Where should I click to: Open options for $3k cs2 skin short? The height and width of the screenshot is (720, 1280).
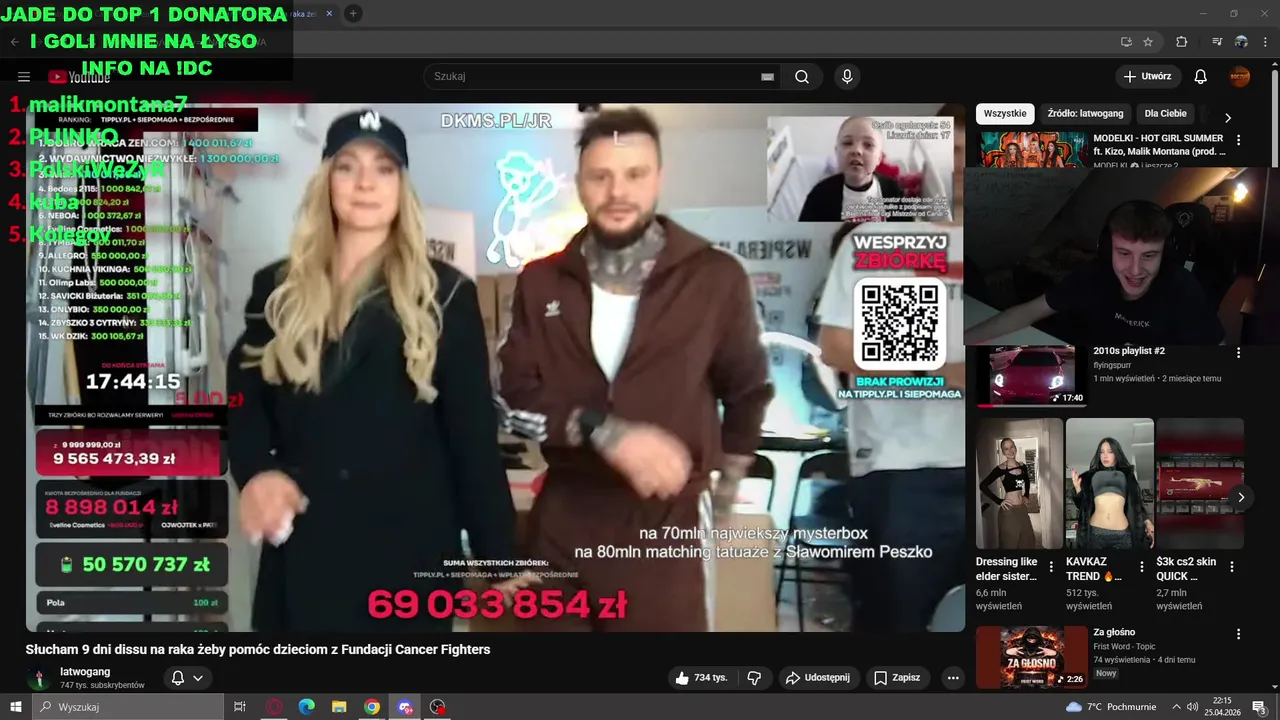[x=1232, y=566]
